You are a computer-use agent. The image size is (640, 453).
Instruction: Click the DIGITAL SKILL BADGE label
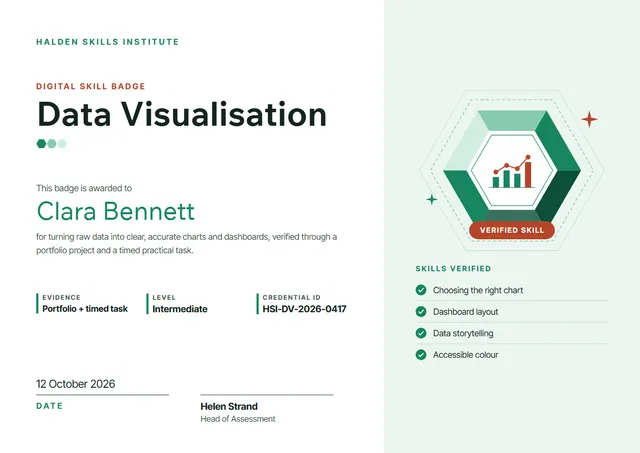click(x=91, y=86)
